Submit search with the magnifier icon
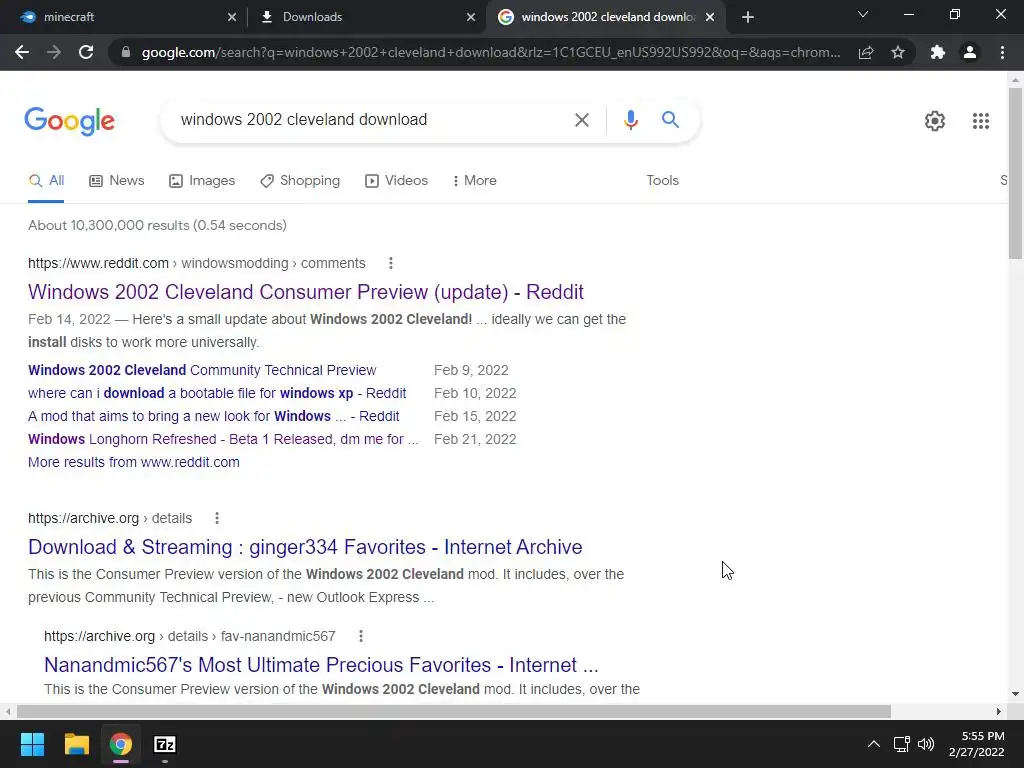Viewport: 1024px width, 768px height. coord(670,120)
